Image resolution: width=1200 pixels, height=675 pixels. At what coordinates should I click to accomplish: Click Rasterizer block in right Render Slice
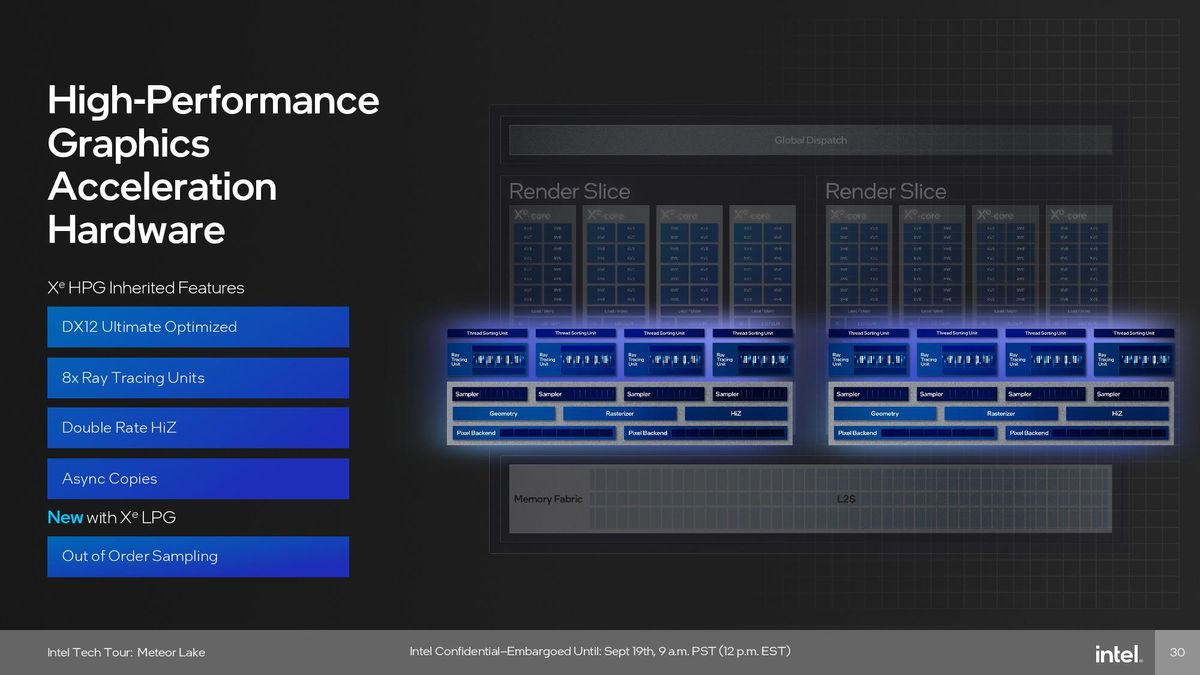point(1001,413)
